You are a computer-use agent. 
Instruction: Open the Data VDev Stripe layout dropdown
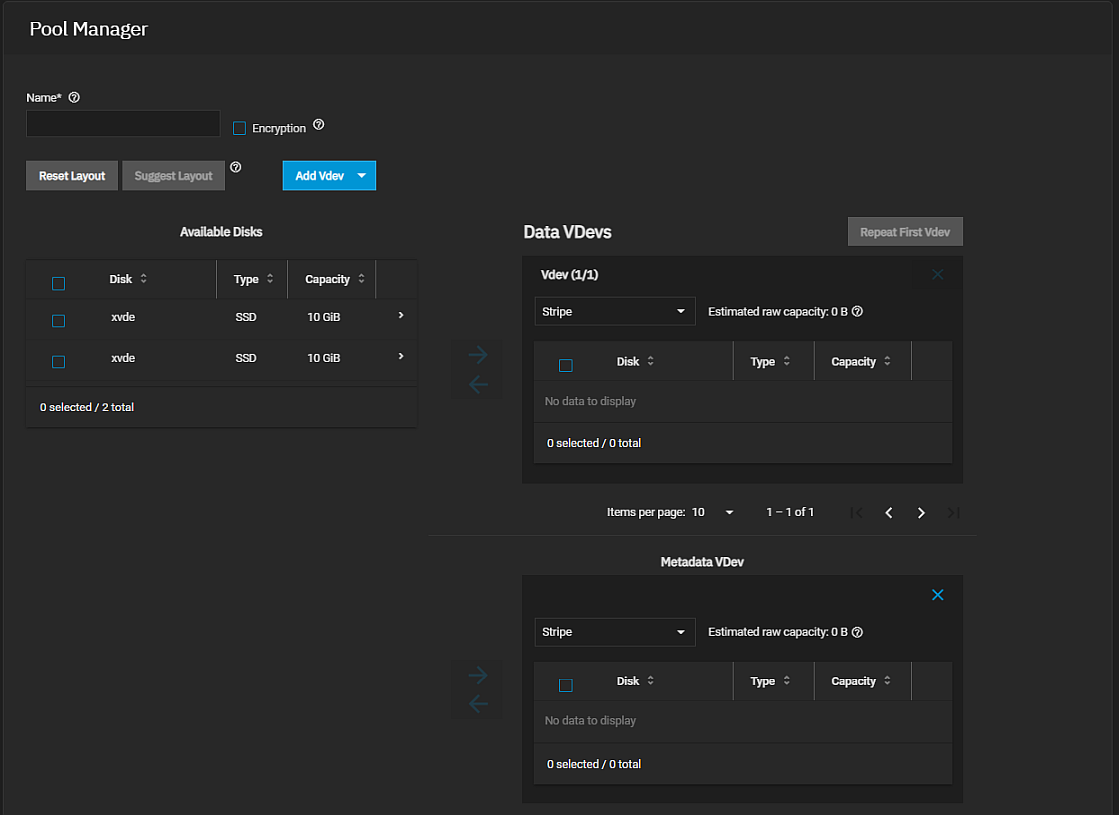tap(614, 312)
